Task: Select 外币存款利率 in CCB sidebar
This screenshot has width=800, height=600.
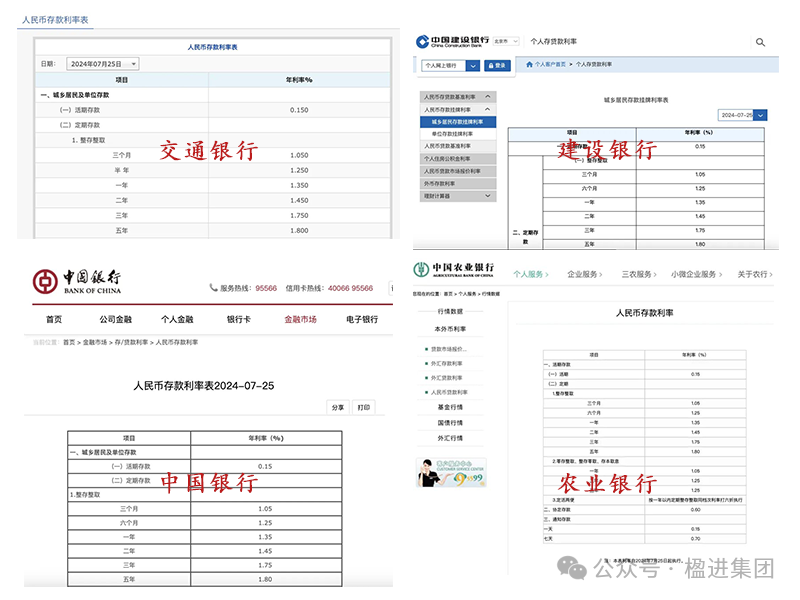Action: (x=458, y=183)
